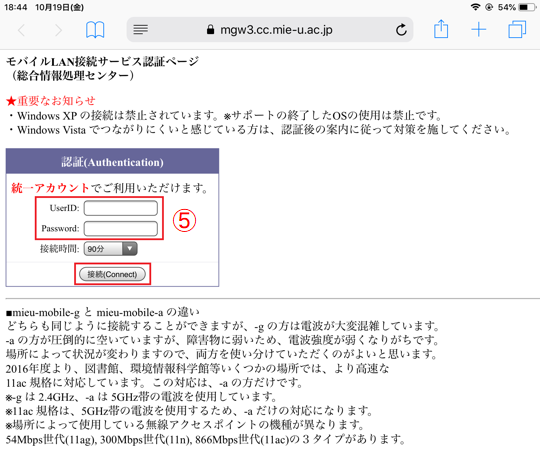Tap the red 重要なお知らせ heading
The width and height of the screenshot is (540, 454).
click(x=51, y=101)
